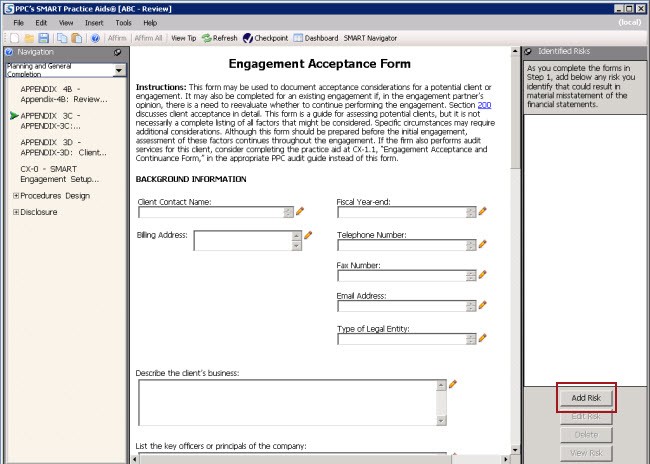Click the blue Help icon in toolbar
Image resolution: width=650 pixels, height=464 pixels.
pyautogui.click(x=96, y=38)
